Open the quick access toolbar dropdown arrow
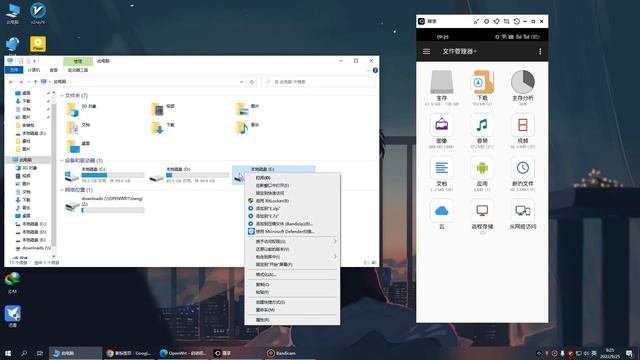640x360 pixels. 34,61
